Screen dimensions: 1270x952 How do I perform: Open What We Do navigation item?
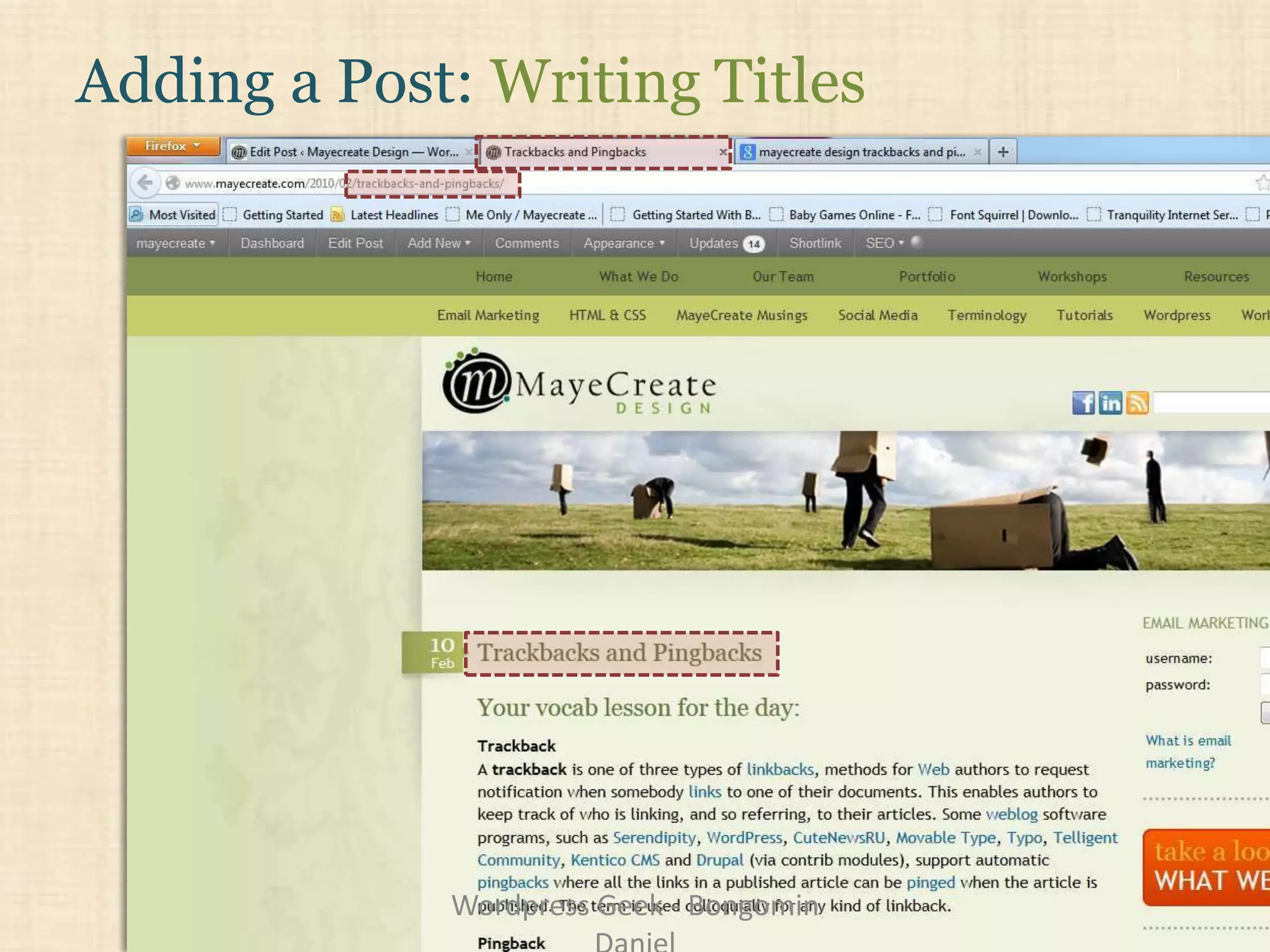click(638, 276)
